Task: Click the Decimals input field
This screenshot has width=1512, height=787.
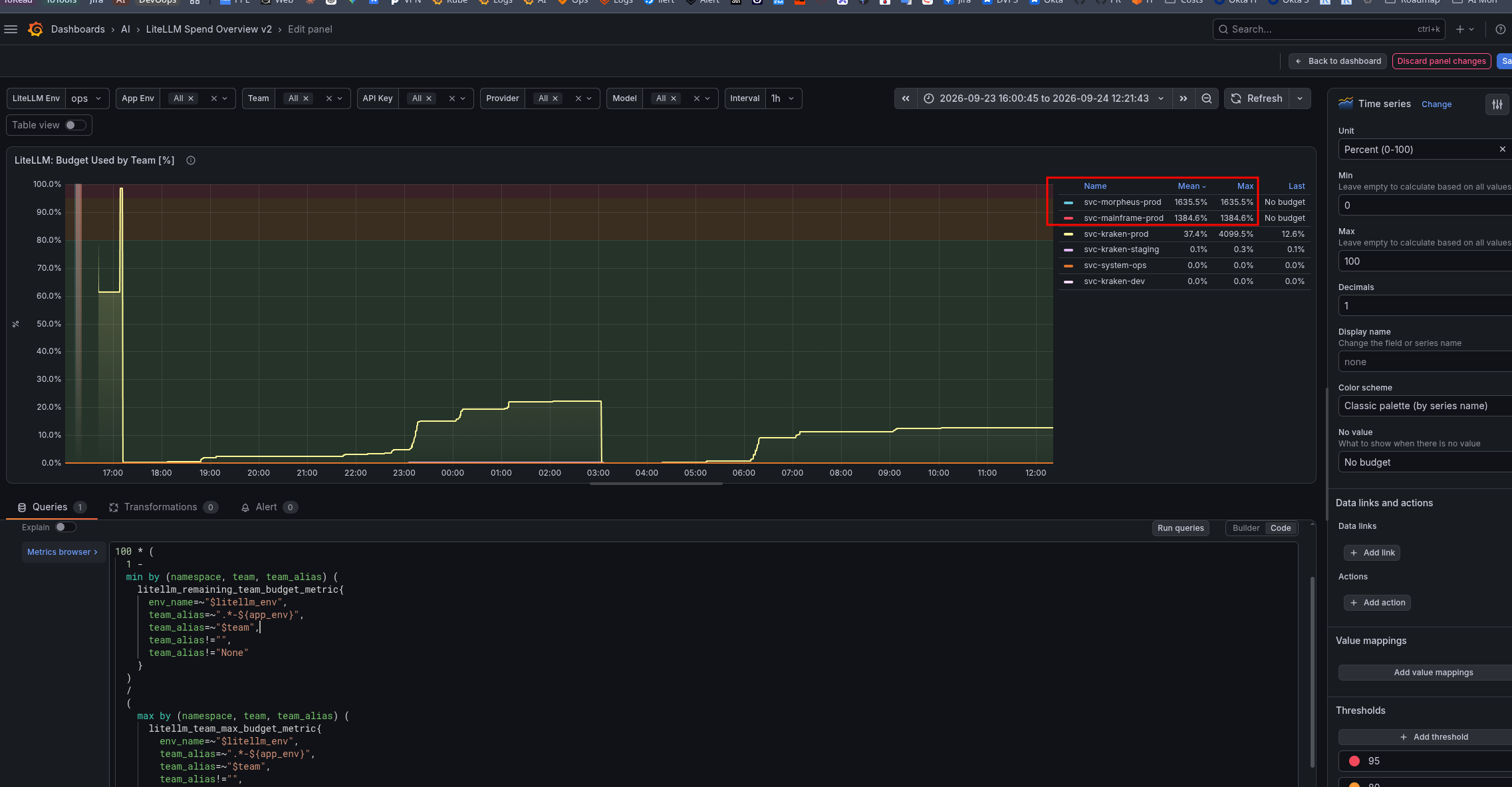Action: (x=1424, y=306)
